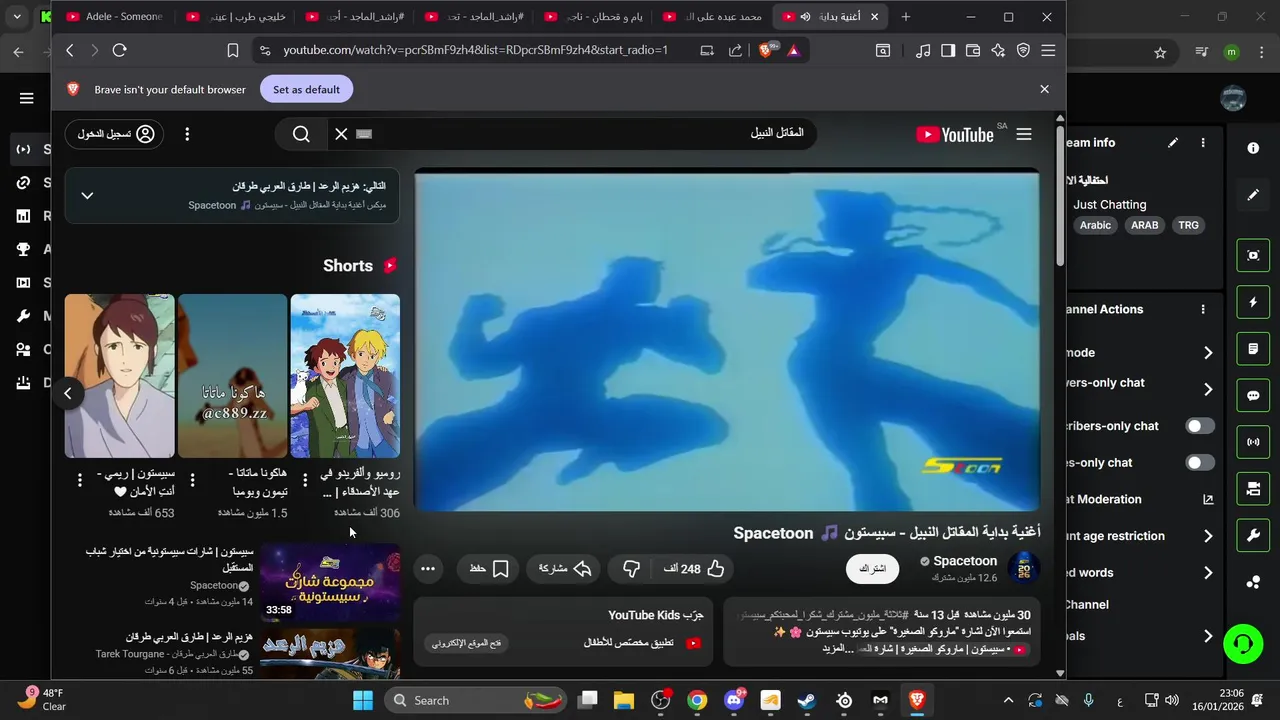1280x720 pixels.
Task: Toggle Brave sidebar panel icon
Action: click(948, 50)
